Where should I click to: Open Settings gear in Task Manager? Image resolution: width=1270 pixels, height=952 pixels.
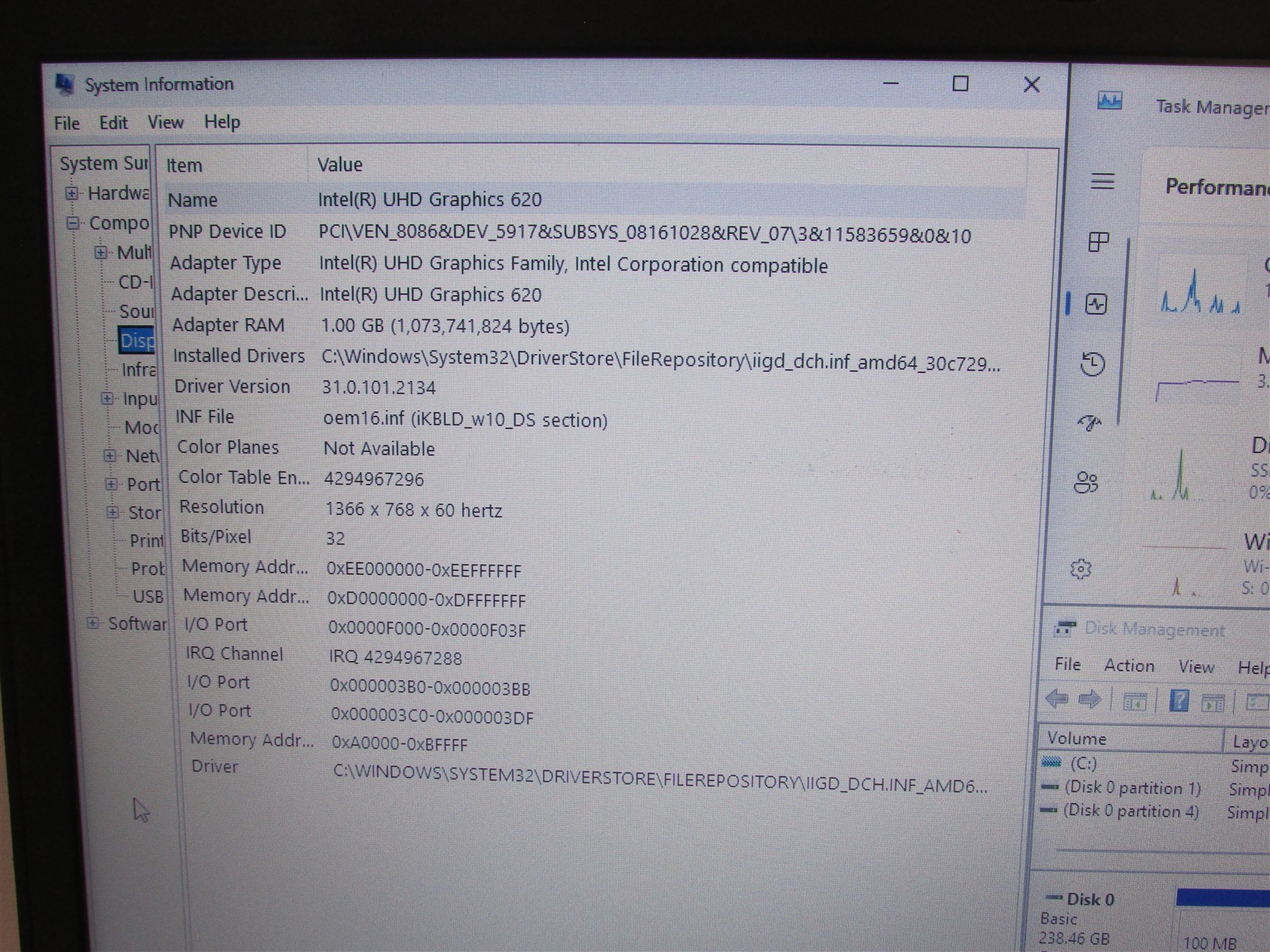(x=1080, y=569)
